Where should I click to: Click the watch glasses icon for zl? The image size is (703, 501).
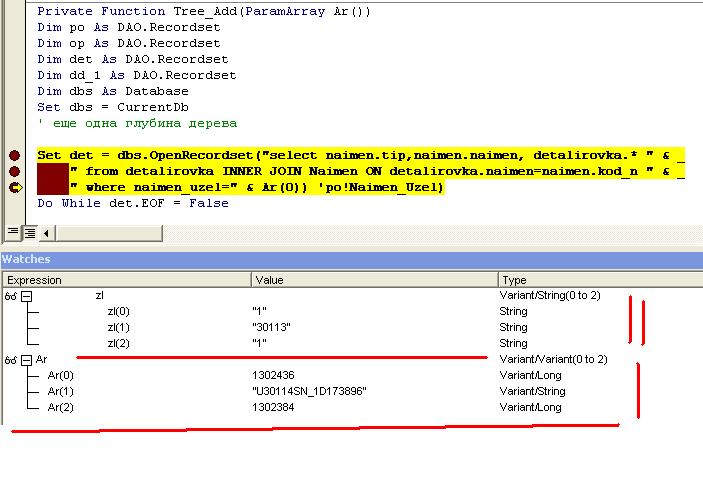click(11, 296)
